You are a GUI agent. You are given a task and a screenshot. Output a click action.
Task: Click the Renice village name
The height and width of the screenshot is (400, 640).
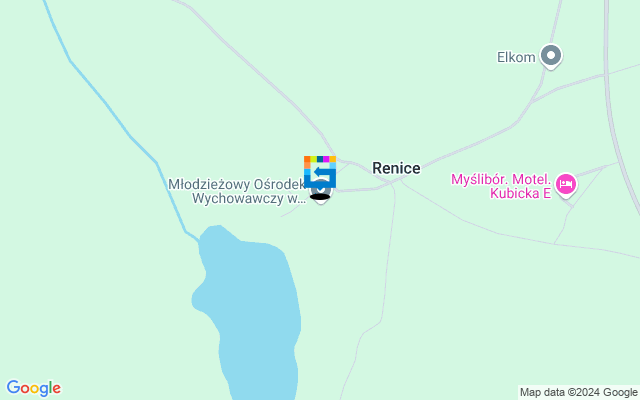point(396,168)
